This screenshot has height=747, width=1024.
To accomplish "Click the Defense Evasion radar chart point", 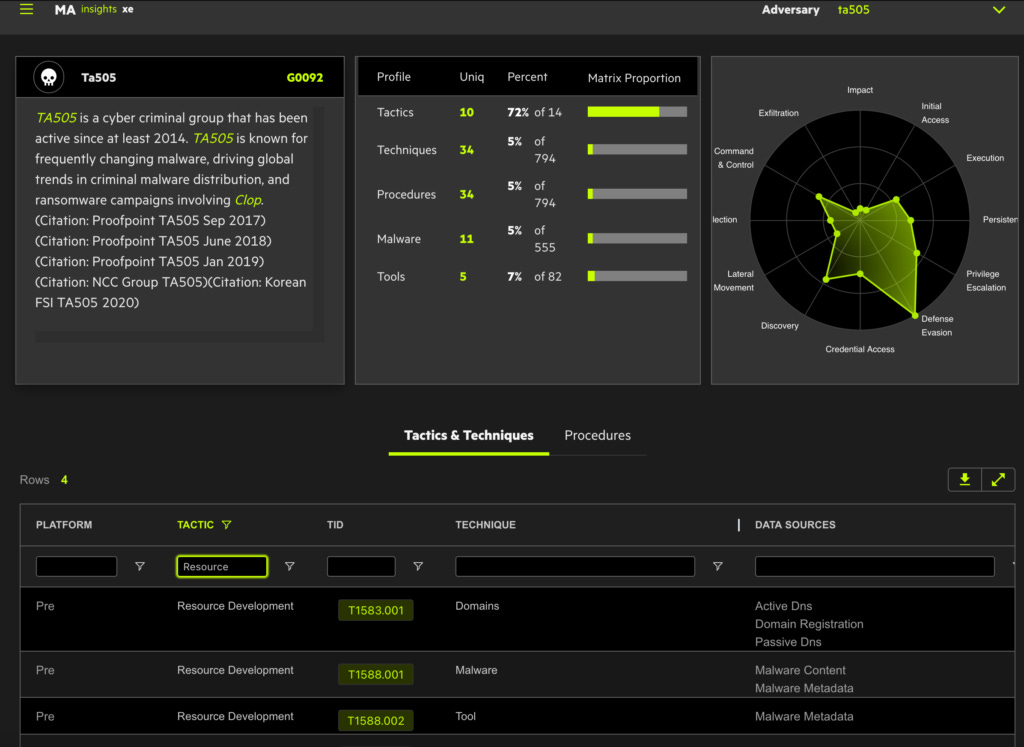I will [x=915, y=315].
